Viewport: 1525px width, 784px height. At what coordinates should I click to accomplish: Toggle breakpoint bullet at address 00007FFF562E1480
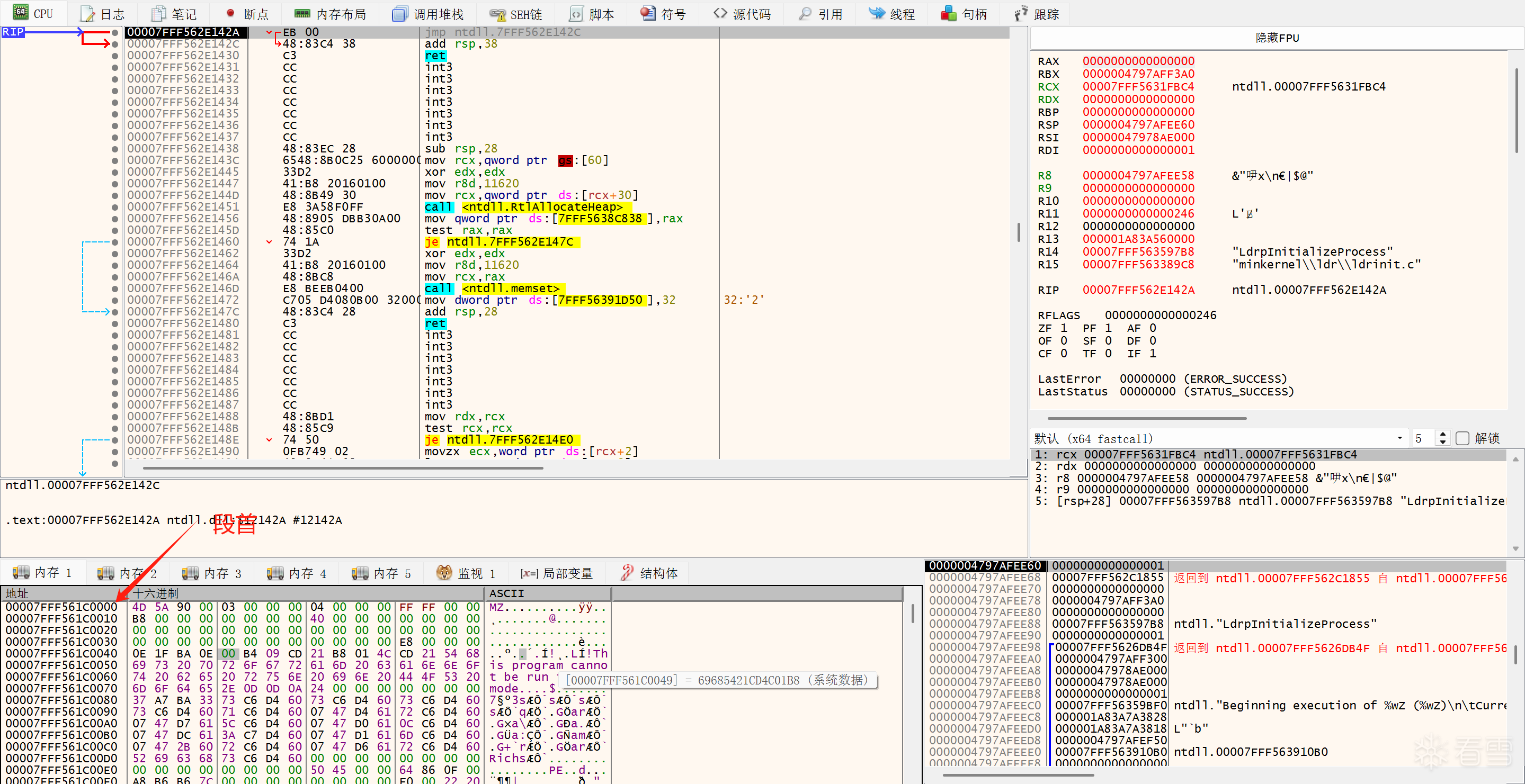coord(115,323)
